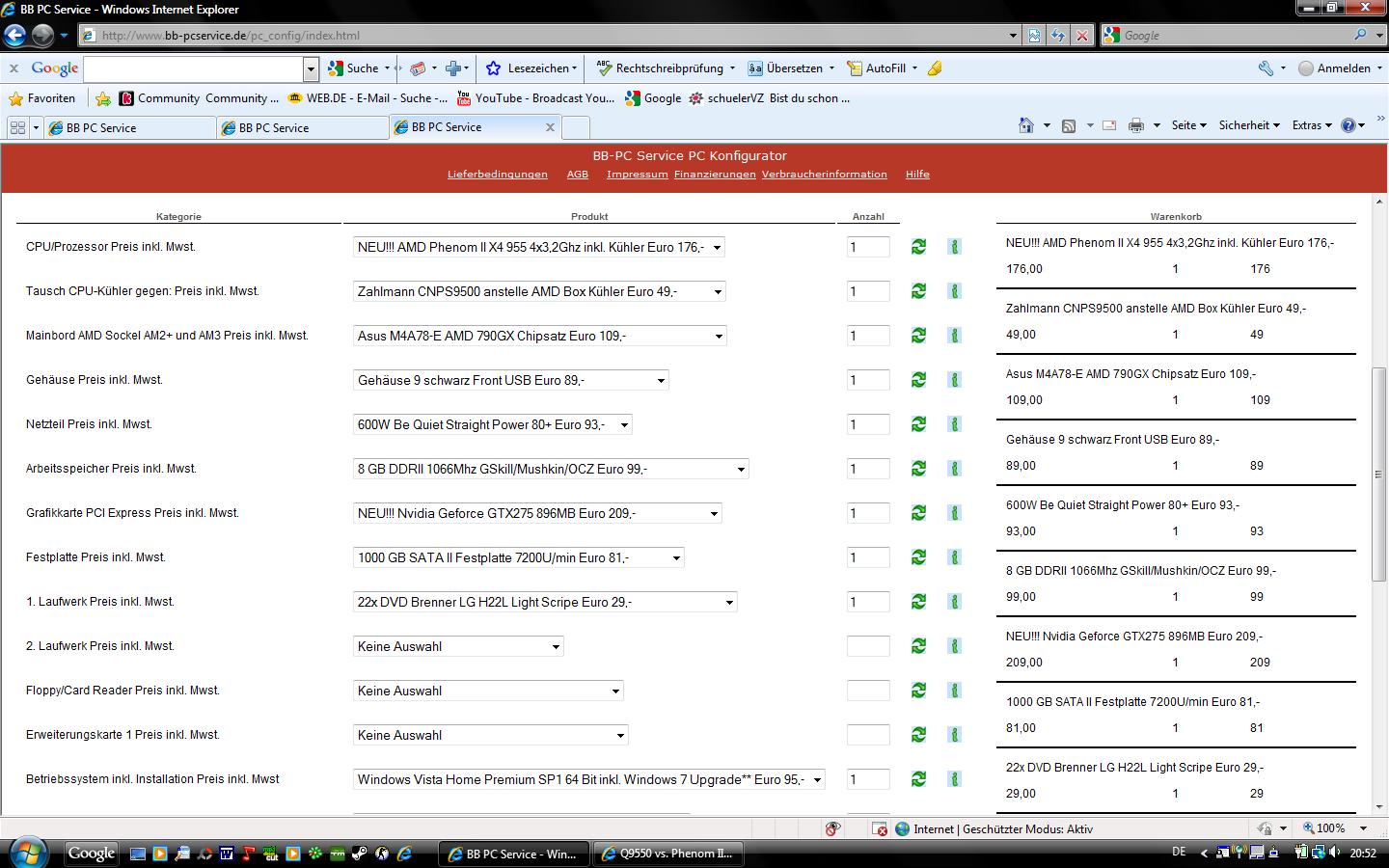Click the Suche button in Google toolbar
The image size is (1389, 868).
[x=354, y=68]
